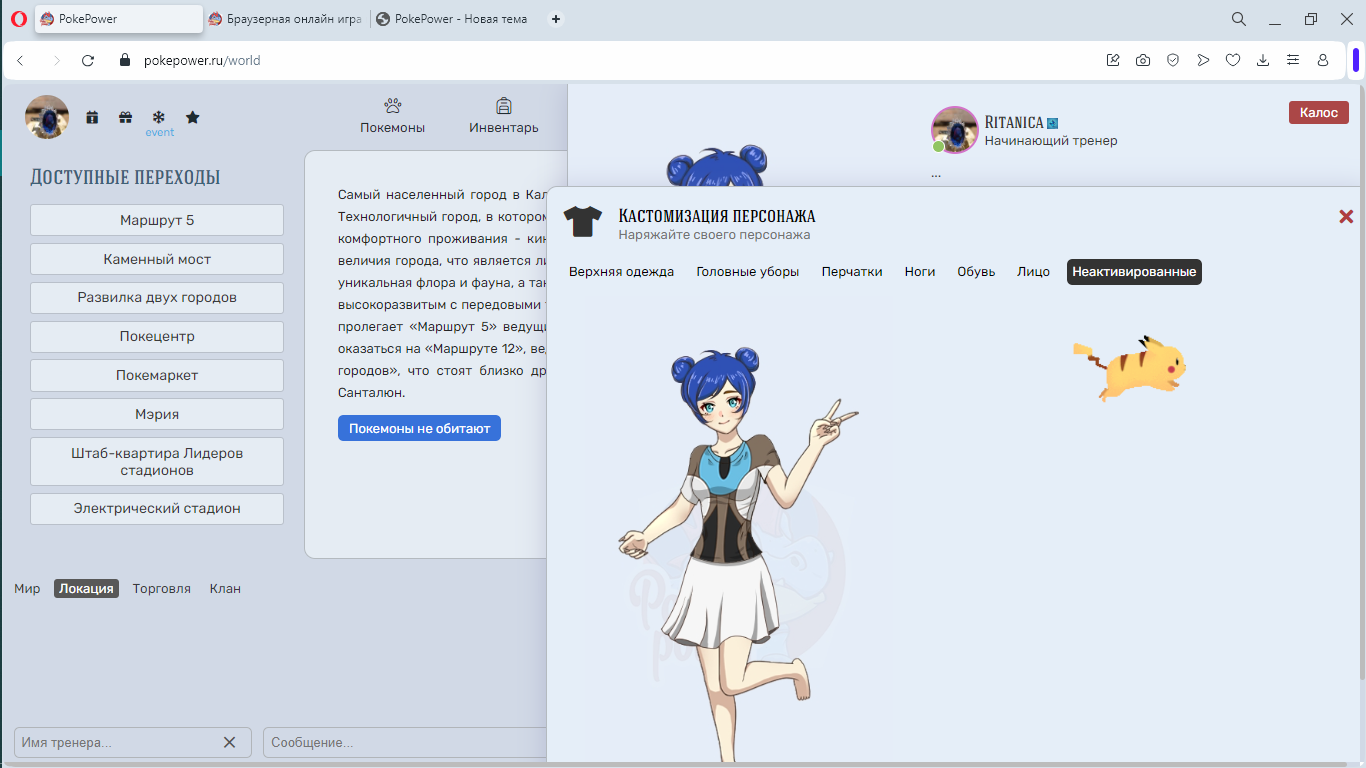Switch to Головные уборы tab
Viewport: 1366px width, 768px height.
[x=748, y=272]
